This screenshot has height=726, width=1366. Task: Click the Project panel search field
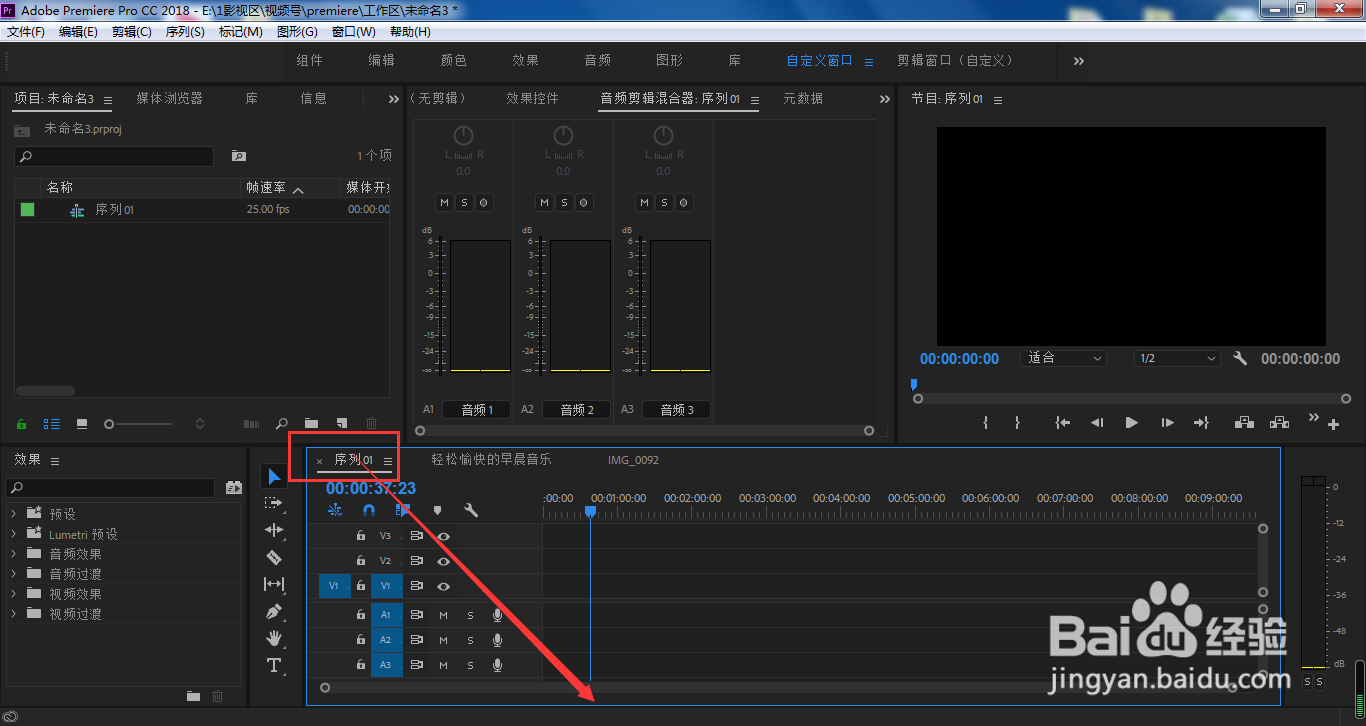pos(114,156)
